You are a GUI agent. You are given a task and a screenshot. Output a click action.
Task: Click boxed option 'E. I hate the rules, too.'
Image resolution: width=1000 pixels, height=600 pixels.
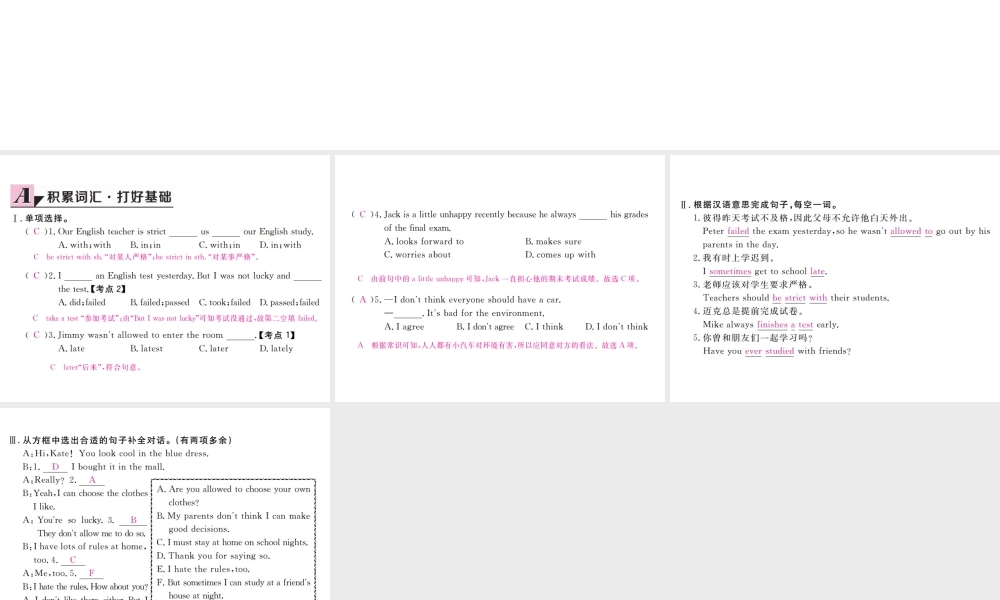(x=203, y=569)
